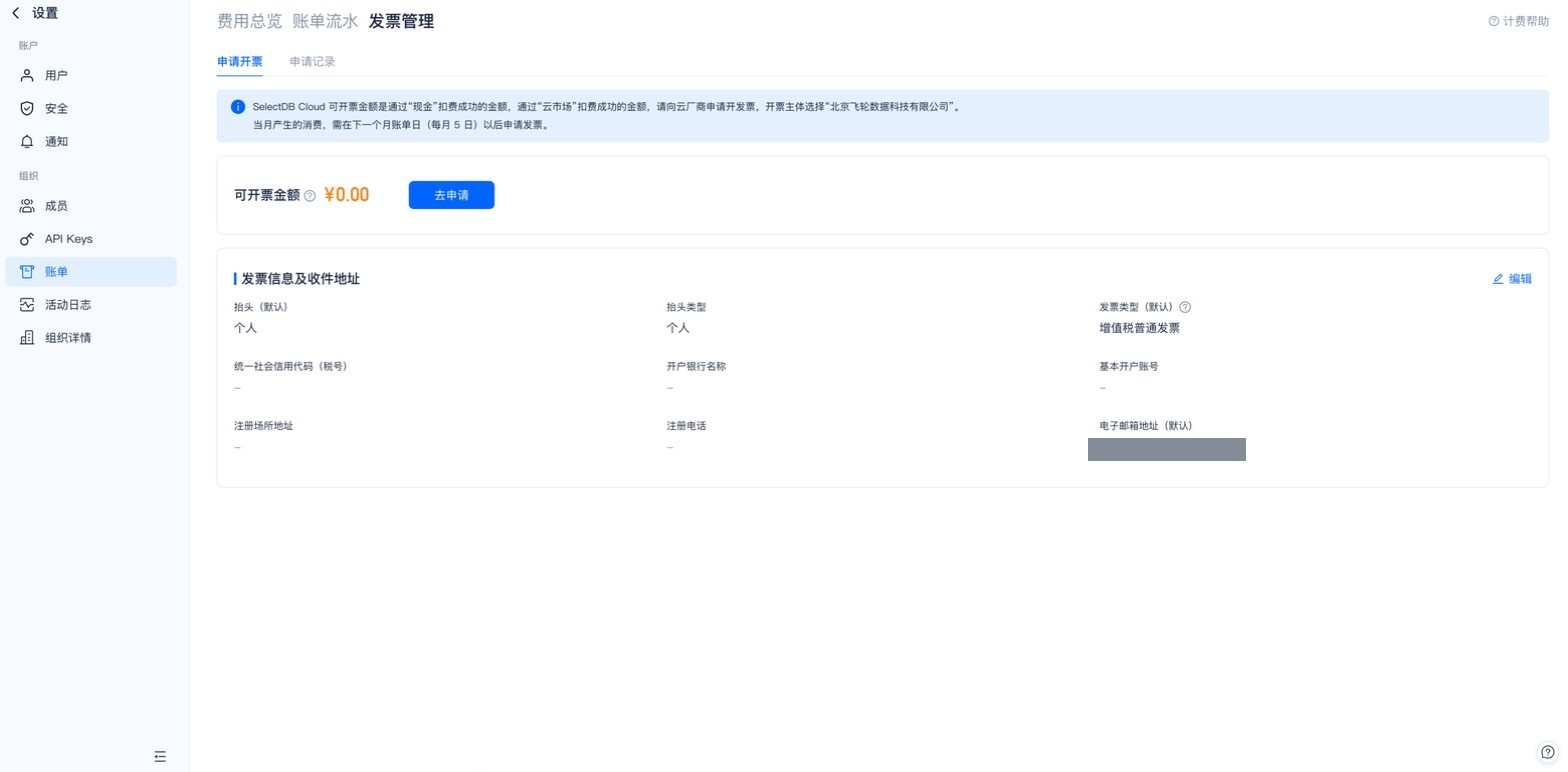Screen dimensions: 1568x772
Task: Select the 注册场所地址 label
Action: coord(263,426)
